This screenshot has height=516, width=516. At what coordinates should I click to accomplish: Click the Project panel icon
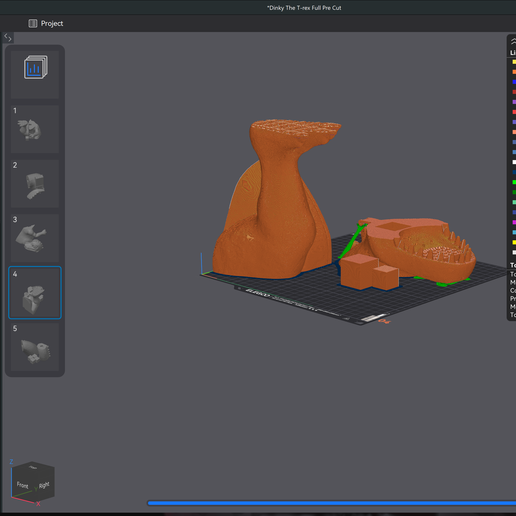(x=33, y=23)
